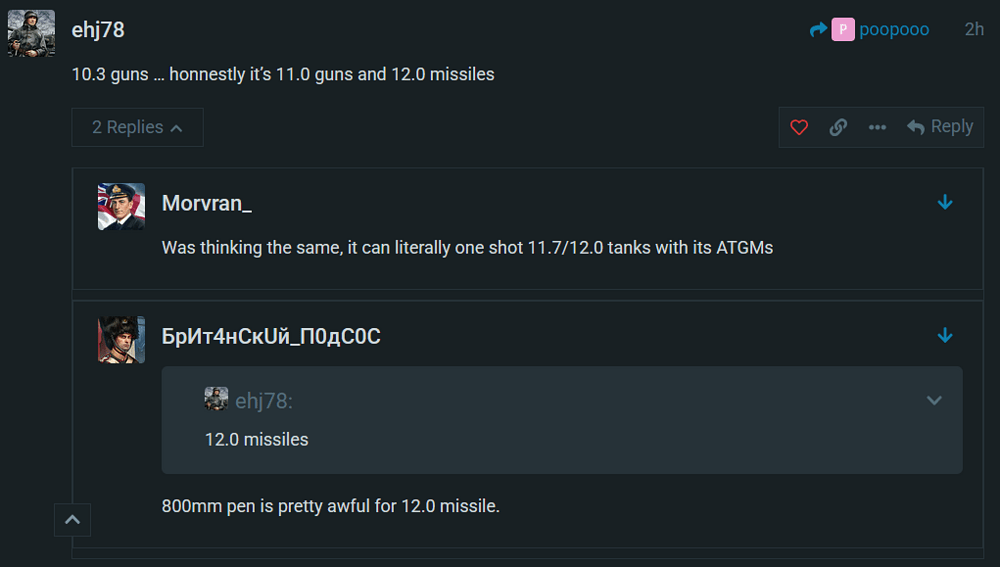Viewport: 1000px width, 567px height.
Task: Open ehj78 username link
Action: pos(98,30)
